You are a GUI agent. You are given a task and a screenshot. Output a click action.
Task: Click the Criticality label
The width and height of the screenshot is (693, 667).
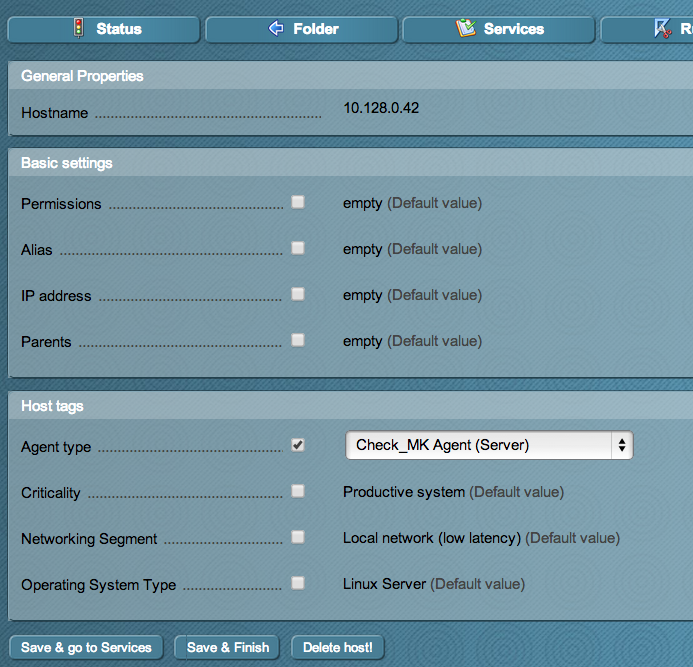(x=51, y=493)
